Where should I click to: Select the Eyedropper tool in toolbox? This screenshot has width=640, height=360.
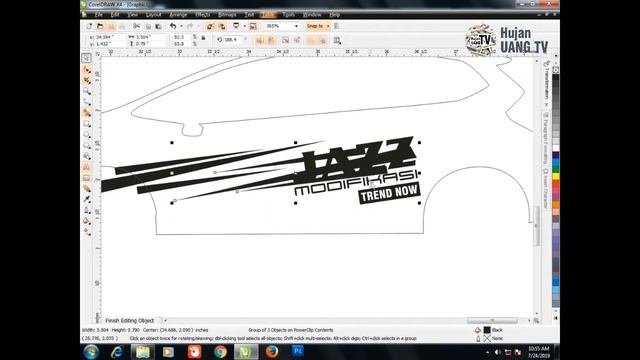tap(87, 199)
